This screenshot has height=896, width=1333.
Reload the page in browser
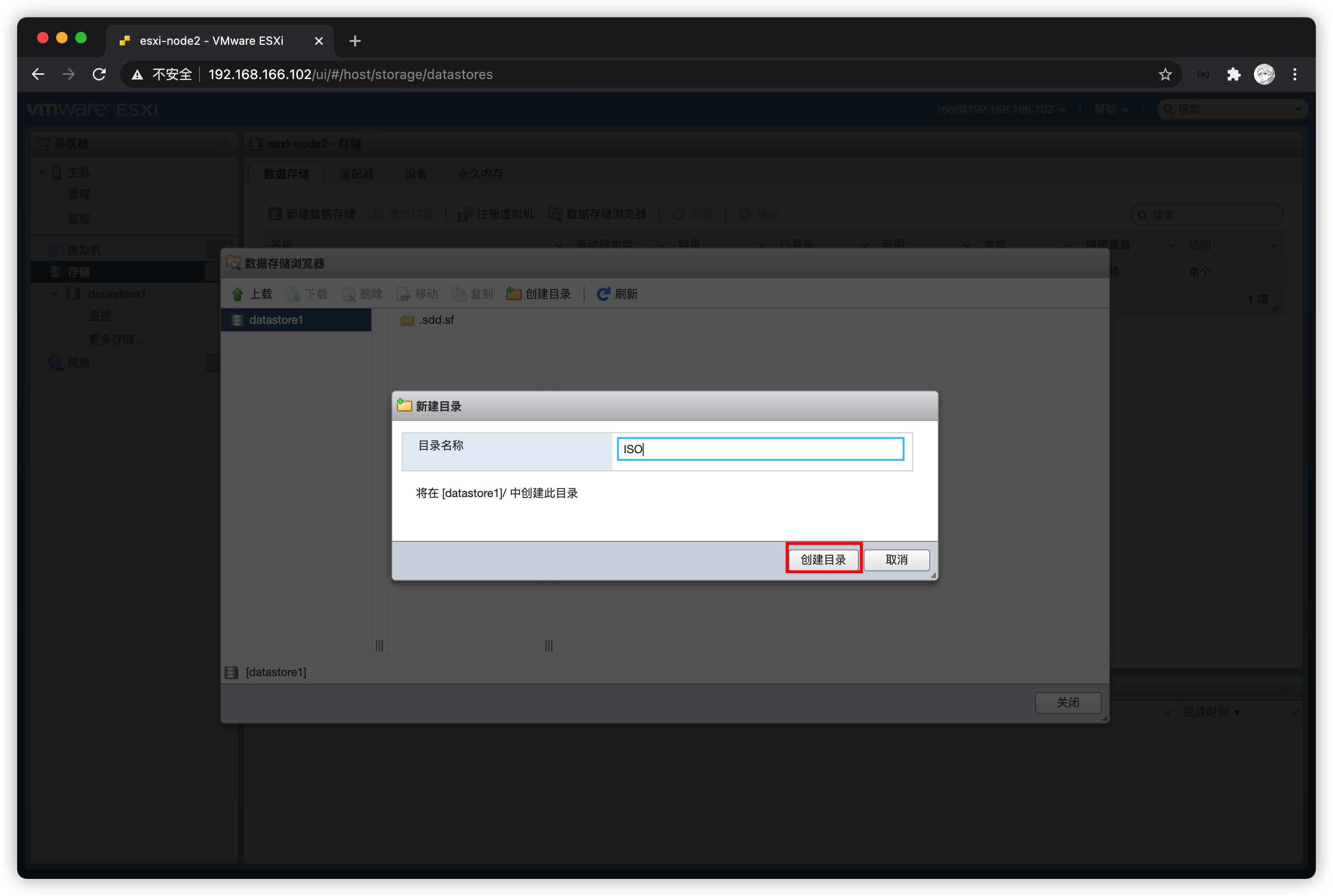pos(99,74)
